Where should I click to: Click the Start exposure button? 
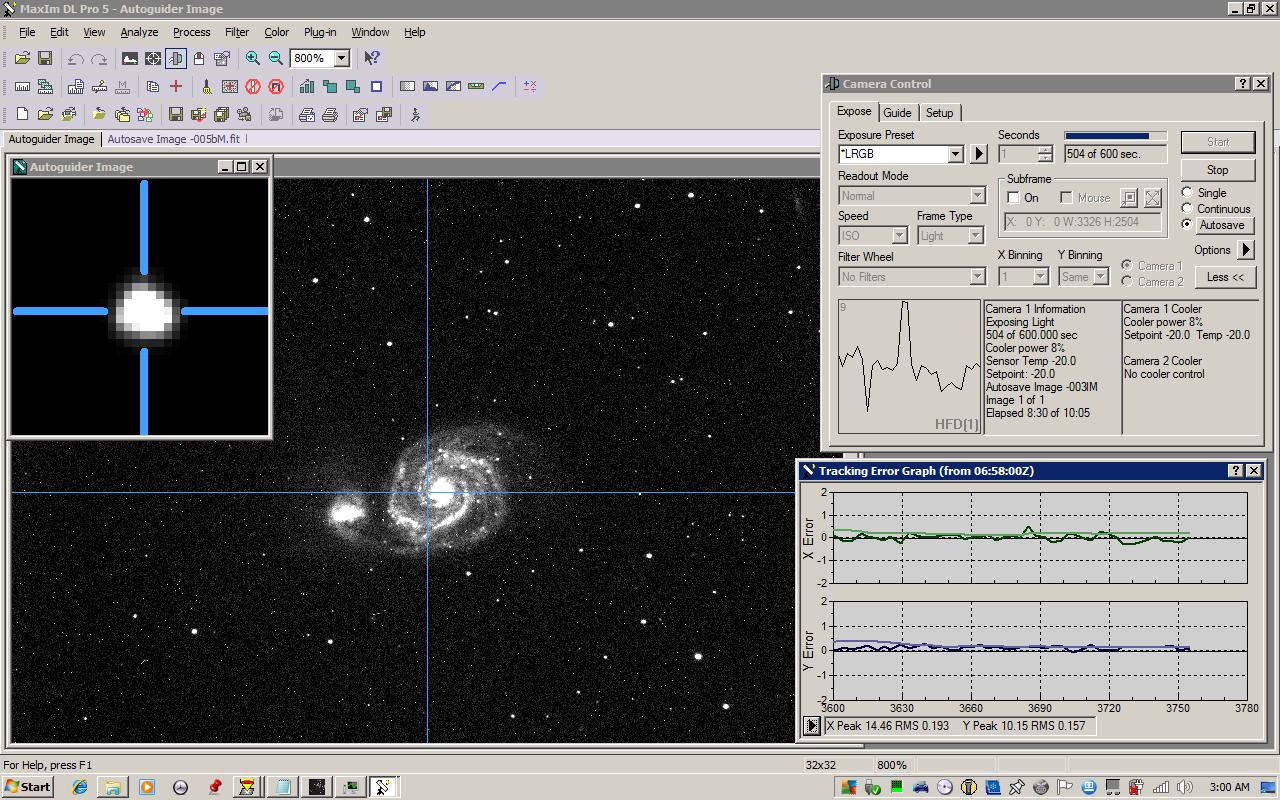pos(1217,142)
